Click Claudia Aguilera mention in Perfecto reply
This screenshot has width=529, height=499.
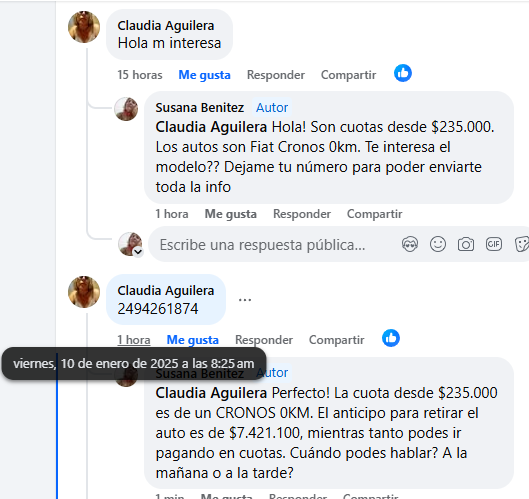coord(211,393)
